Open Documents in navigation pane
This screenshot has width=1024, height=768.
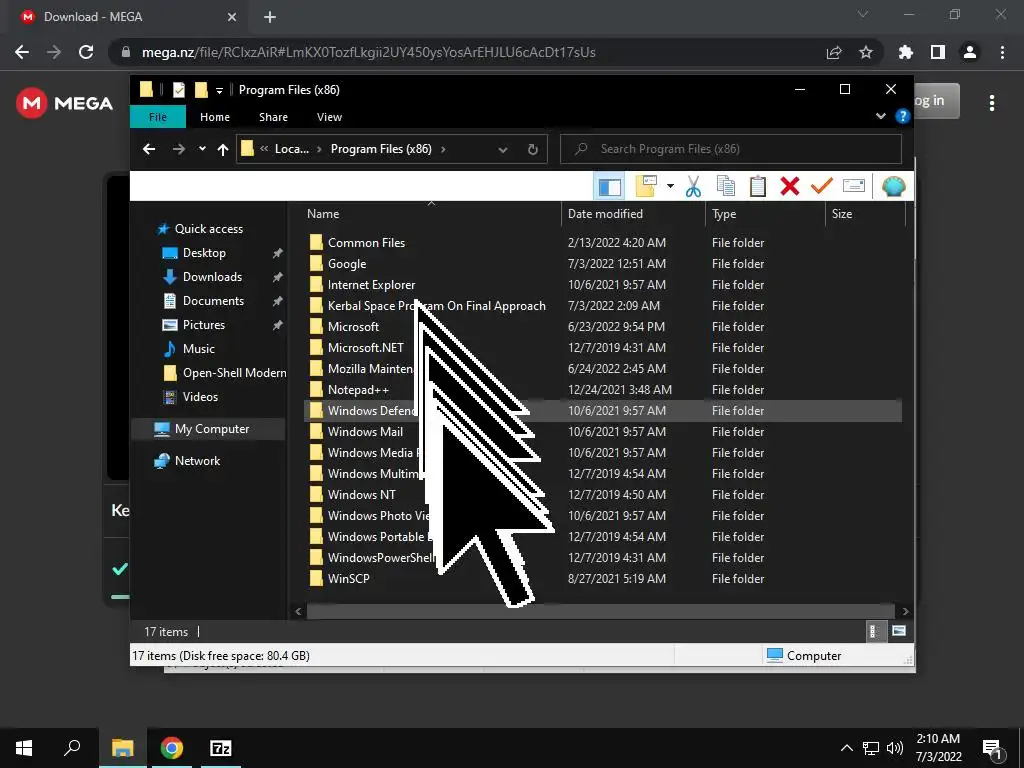coord(213,301)
